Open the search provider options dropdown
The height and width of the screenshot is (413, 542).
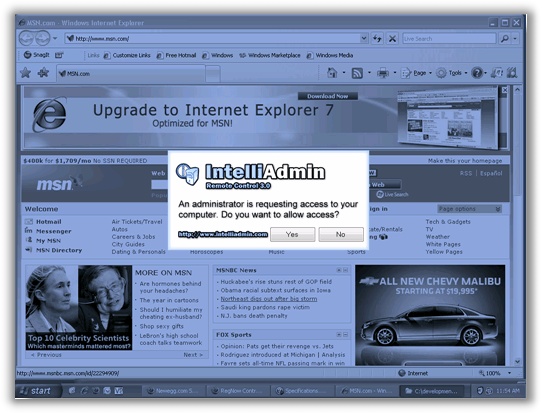click(x=515, y=38)
